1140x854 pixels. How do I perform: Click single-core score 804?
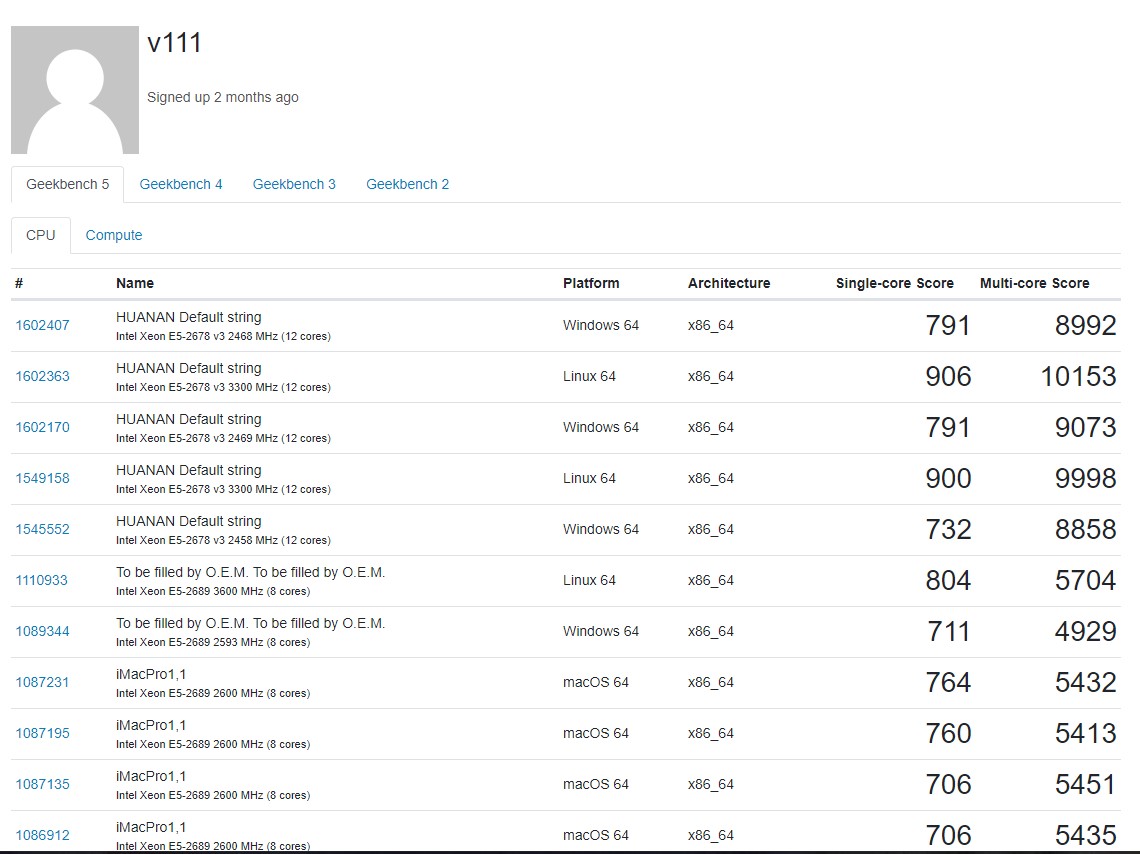pyautogui.click(x=948, y=580)
